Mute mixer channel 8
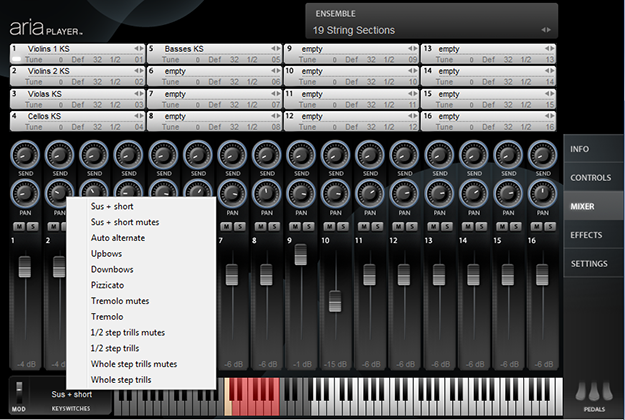The height and width of the screenshot is (420, 625). 260,227
